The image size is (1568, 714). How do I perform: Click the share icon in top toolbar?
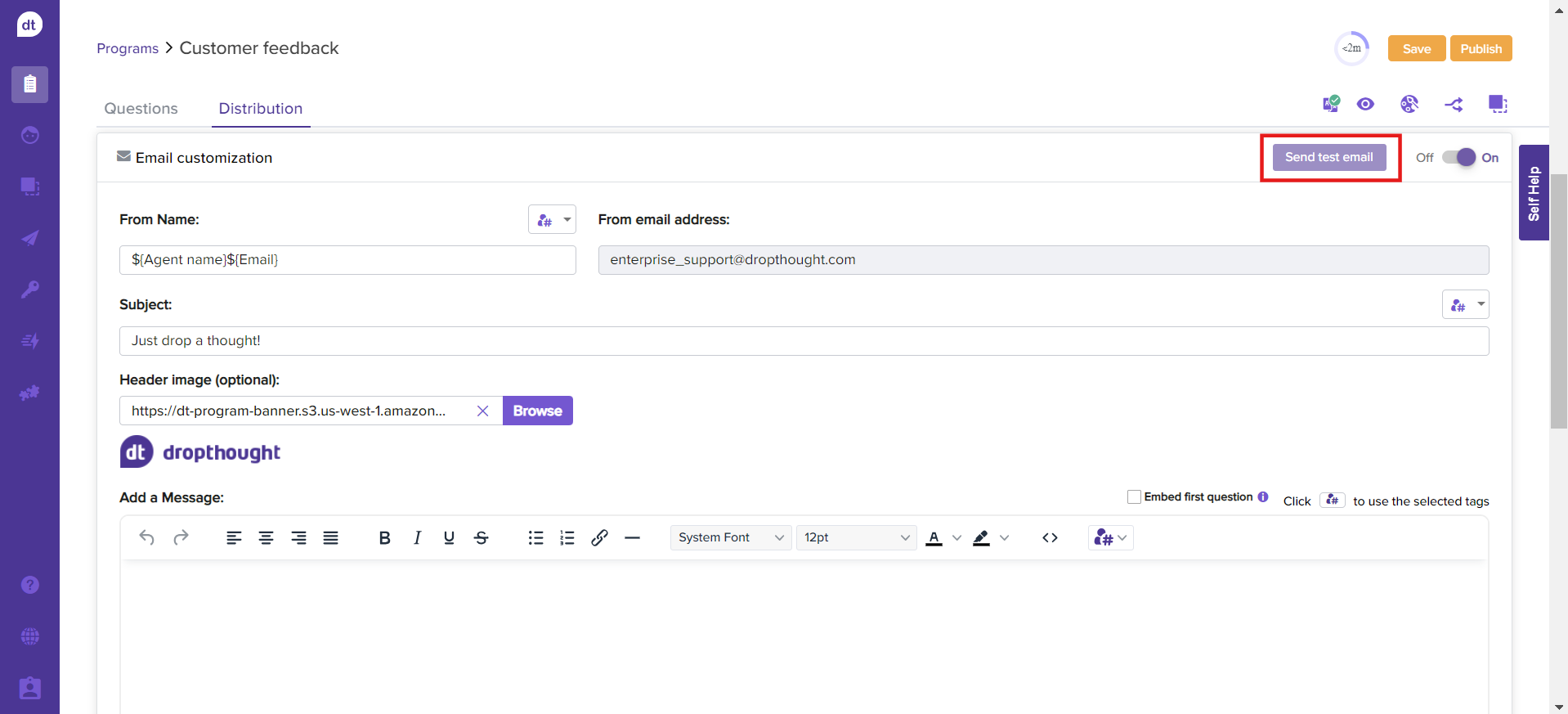point(1454,105)
